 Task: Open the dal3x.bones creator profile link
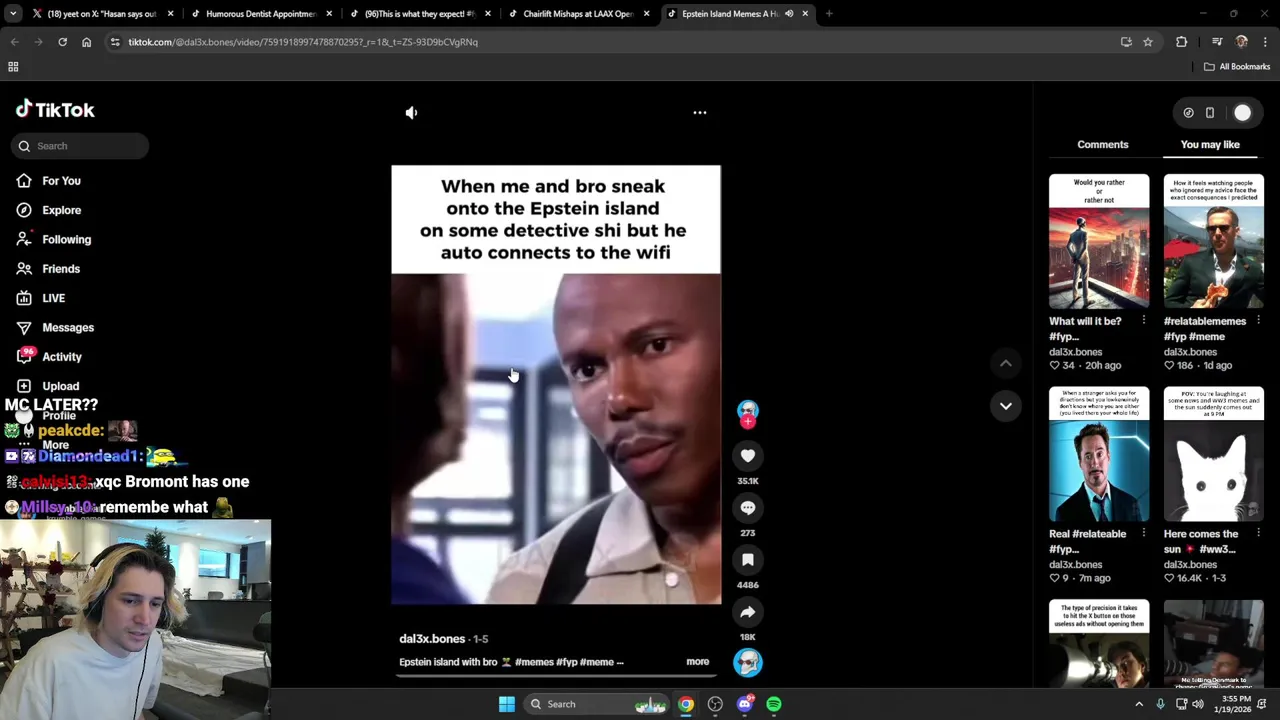432,639
